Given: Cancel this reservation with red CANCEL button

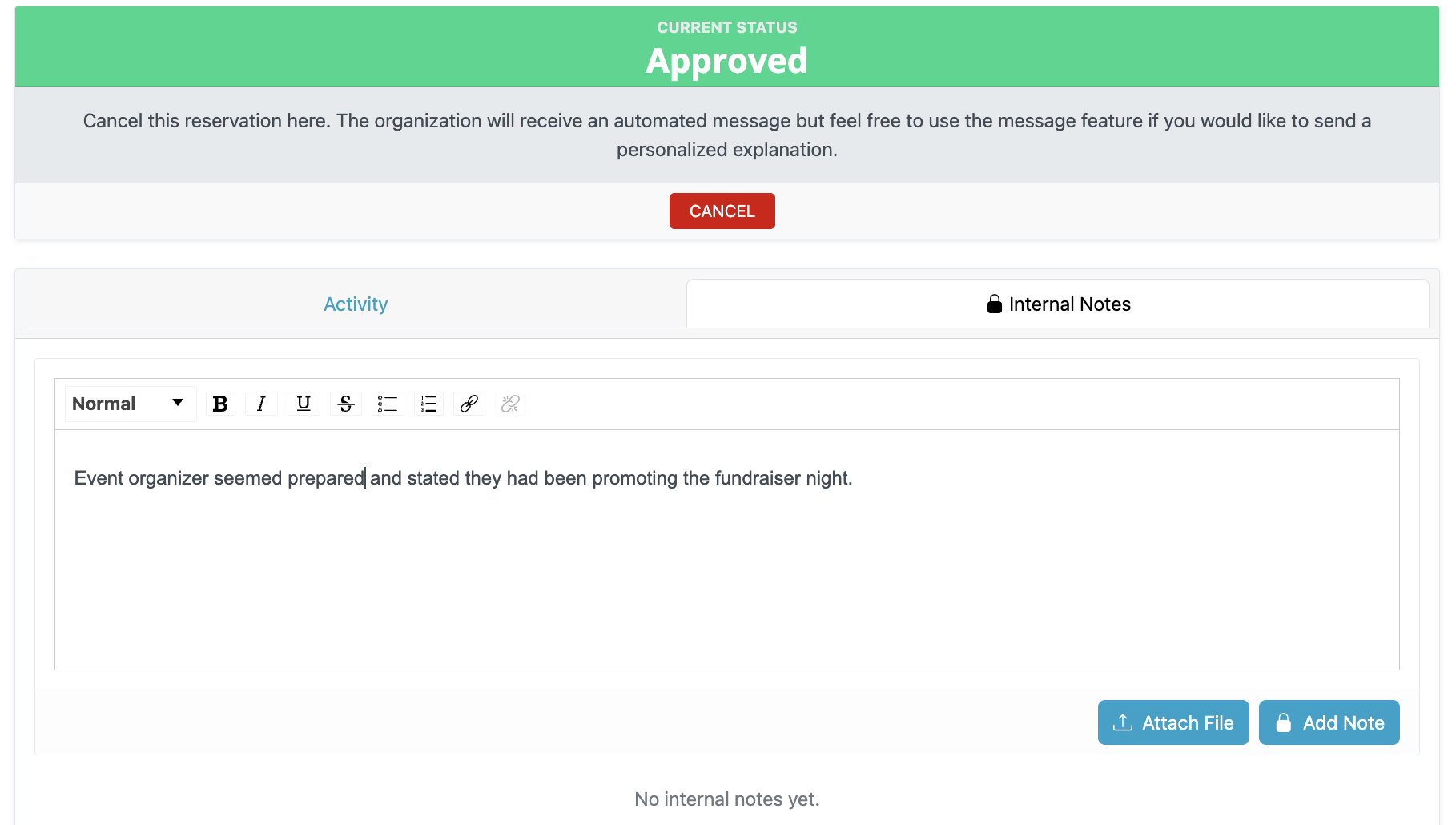Looking at the screenshot, I should (x=722, y=211).
